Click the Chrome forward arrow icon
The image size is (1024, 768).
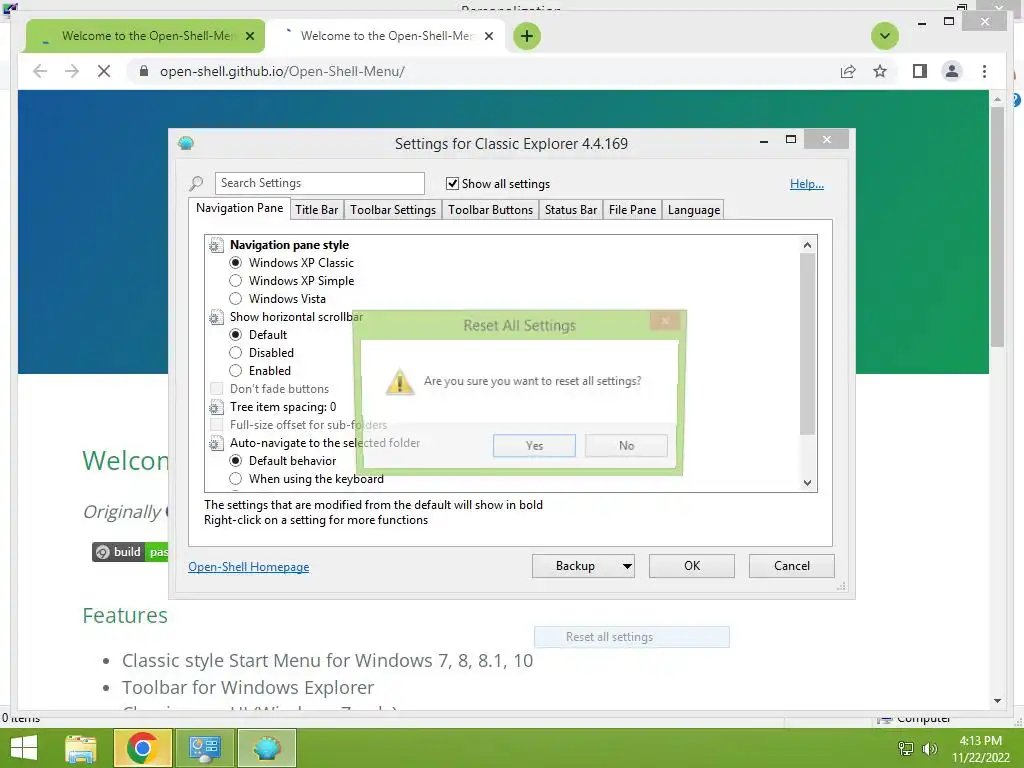click(x=72, y=71)
